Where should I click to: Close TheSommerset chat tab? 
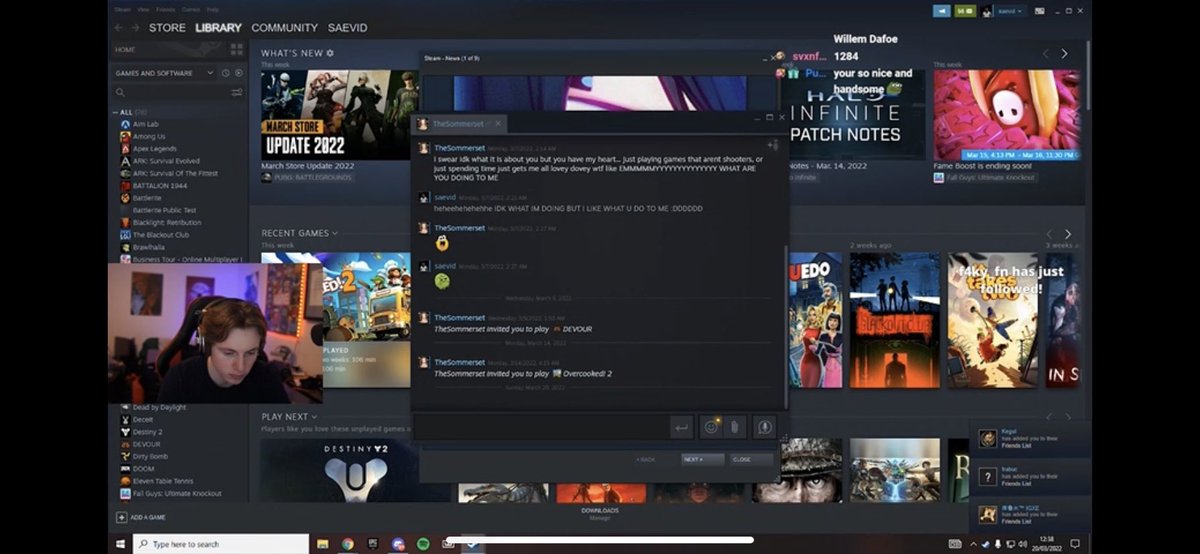[x=498, y=124]
